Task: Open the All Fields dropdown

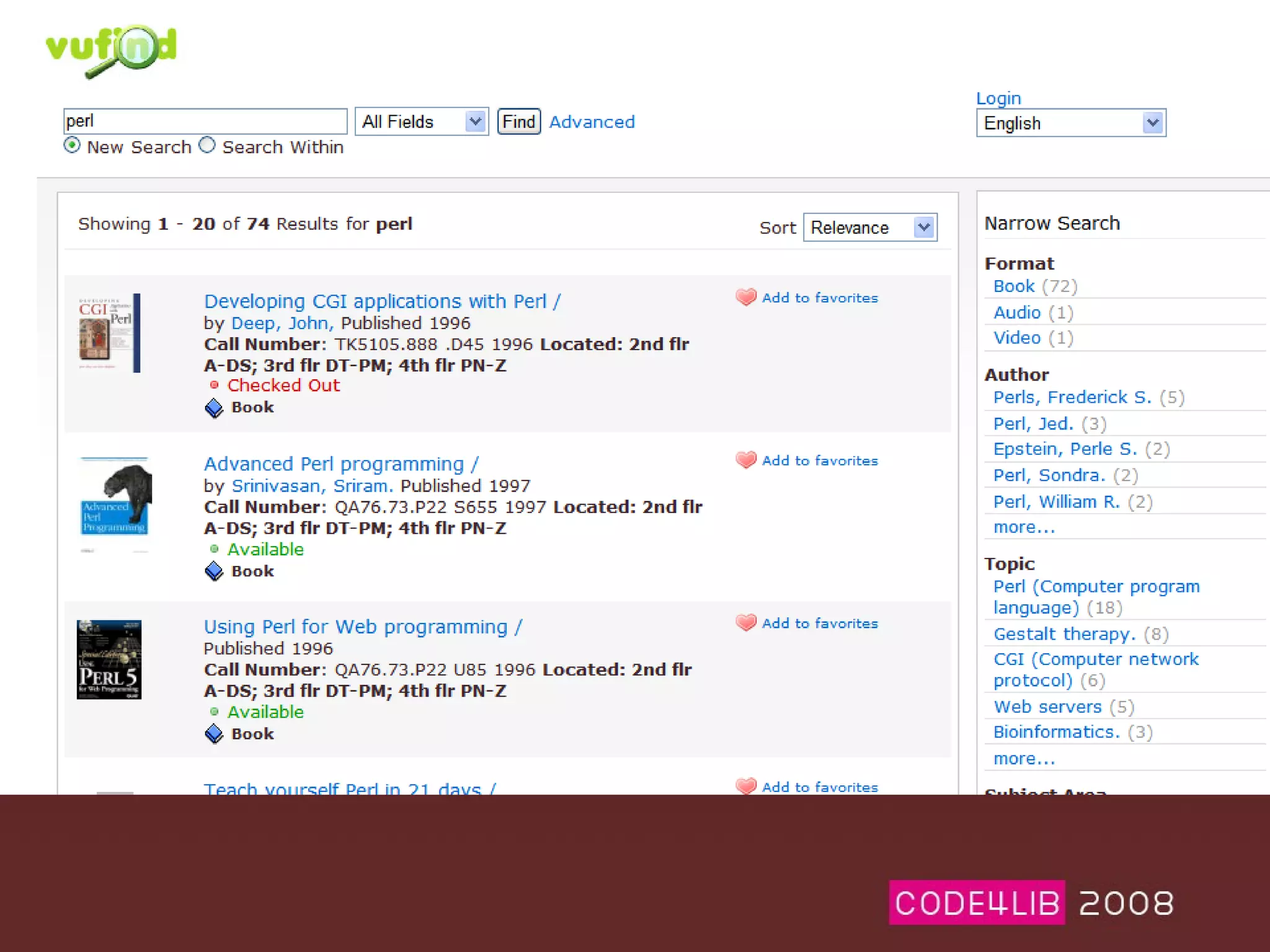Action: click(x=422, y=121)
